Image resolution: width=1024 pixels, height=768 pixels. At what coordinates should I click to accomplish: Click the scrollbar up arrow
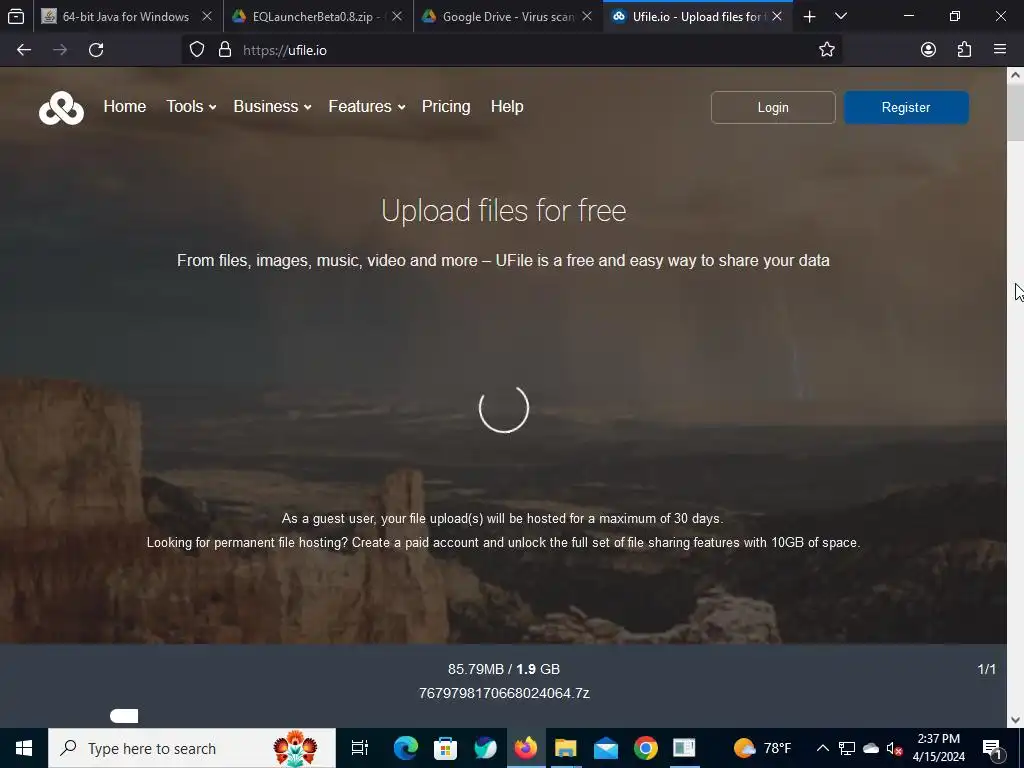(x=1016, y=75)
